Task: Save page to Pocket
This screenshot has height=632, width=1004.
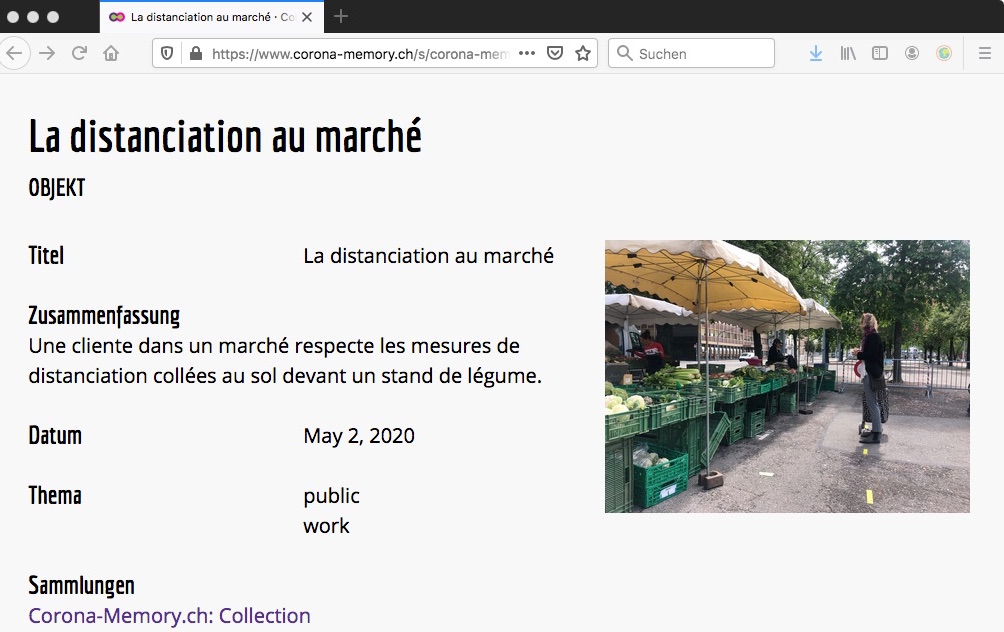Action: tap(555, 54)
